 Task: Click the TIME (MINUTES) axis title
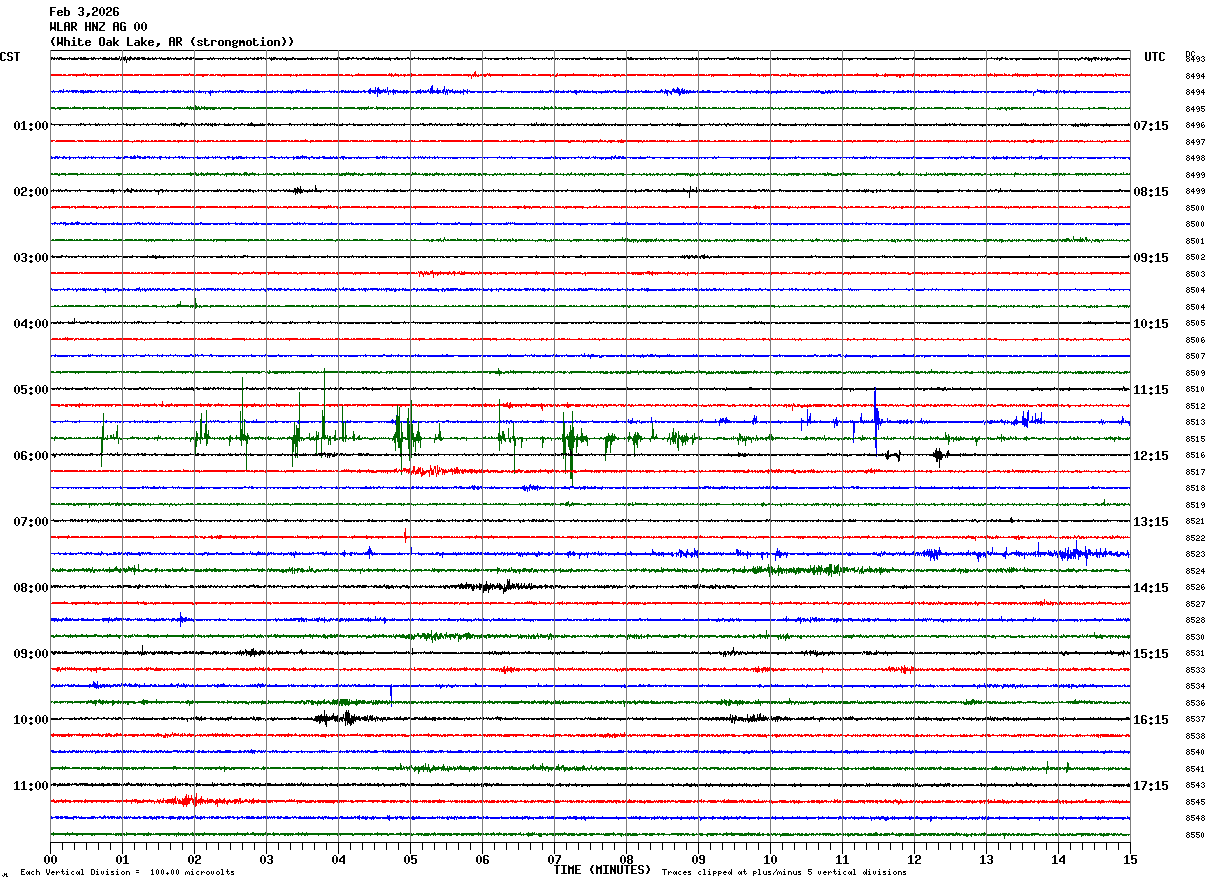click(x=602, y=870)
